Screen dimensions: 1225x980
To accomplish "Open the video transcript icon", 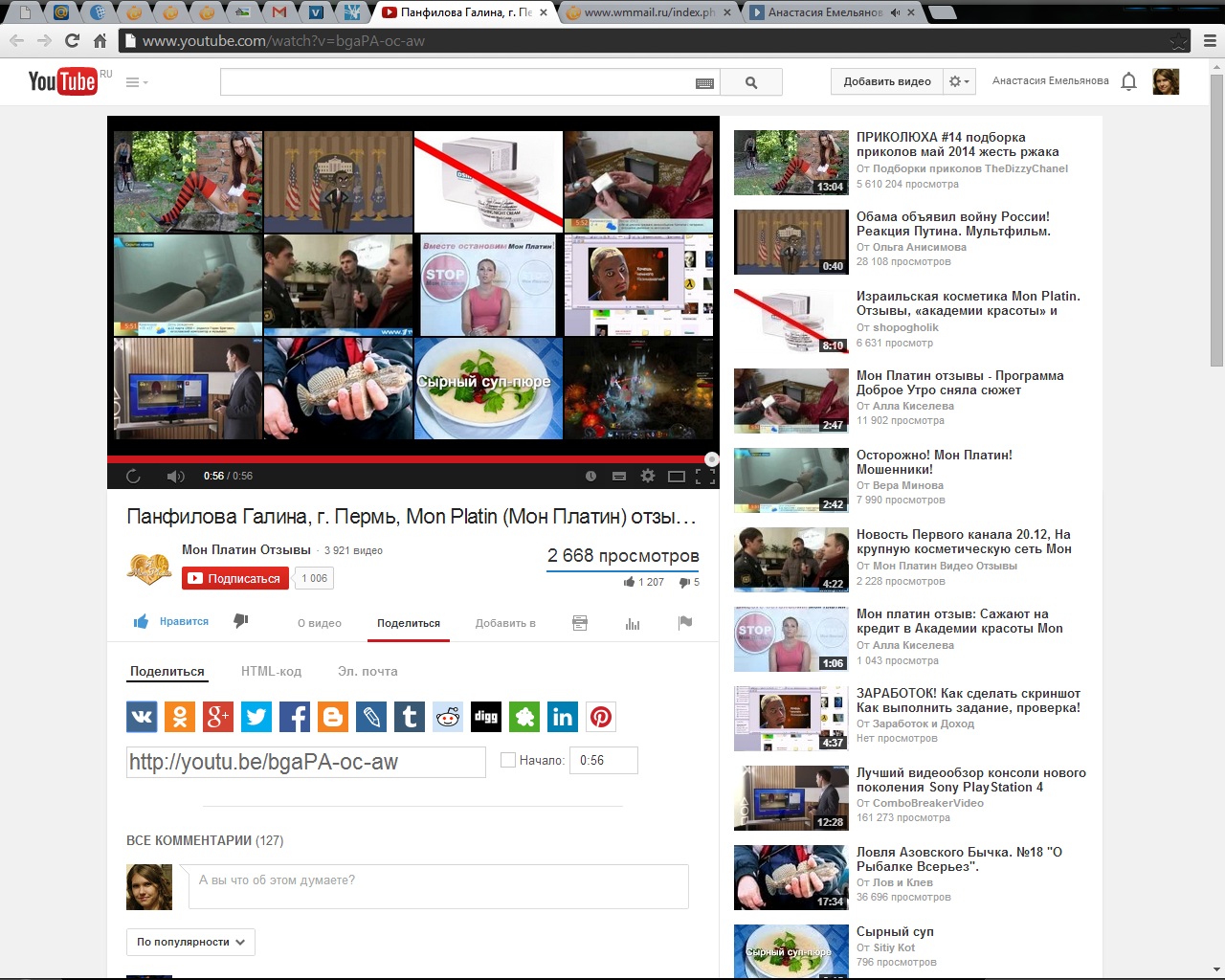I will click(x=580, y=623).
